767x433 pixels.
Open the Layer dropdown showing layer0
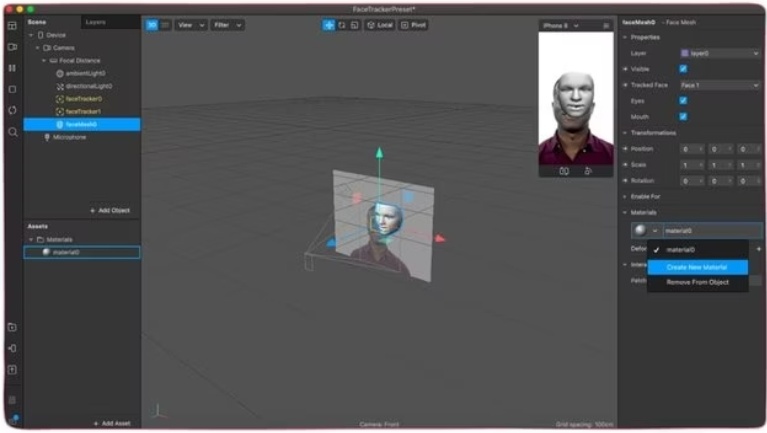coord(719,53)
